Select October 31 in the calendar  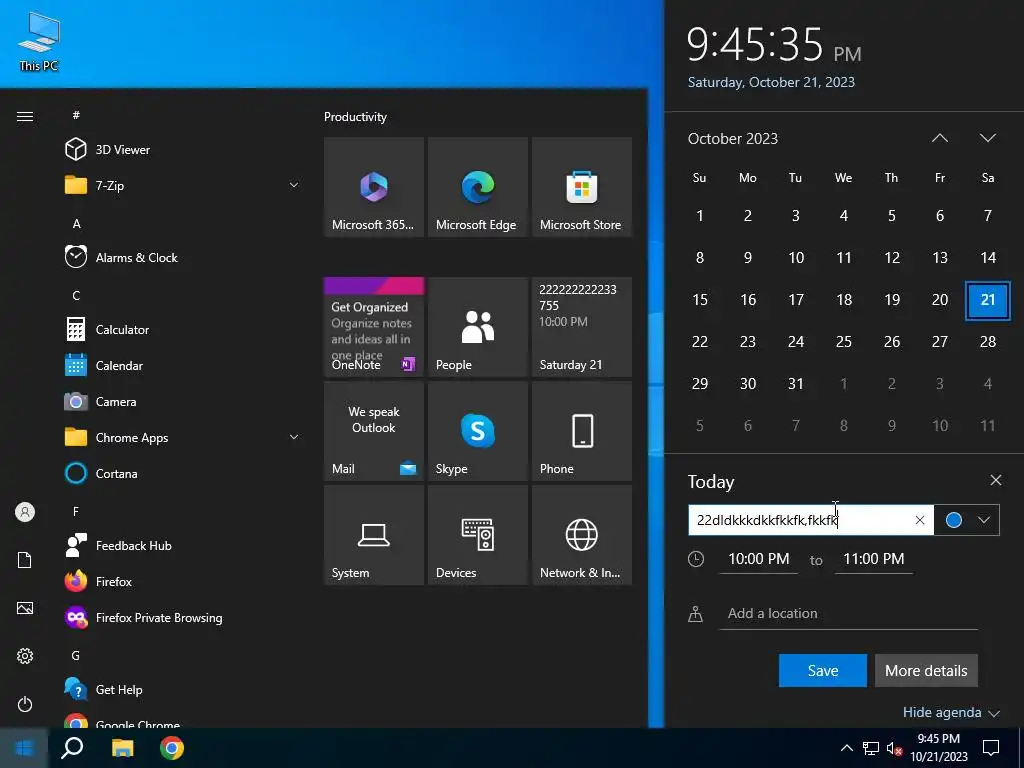pos(795,383)
